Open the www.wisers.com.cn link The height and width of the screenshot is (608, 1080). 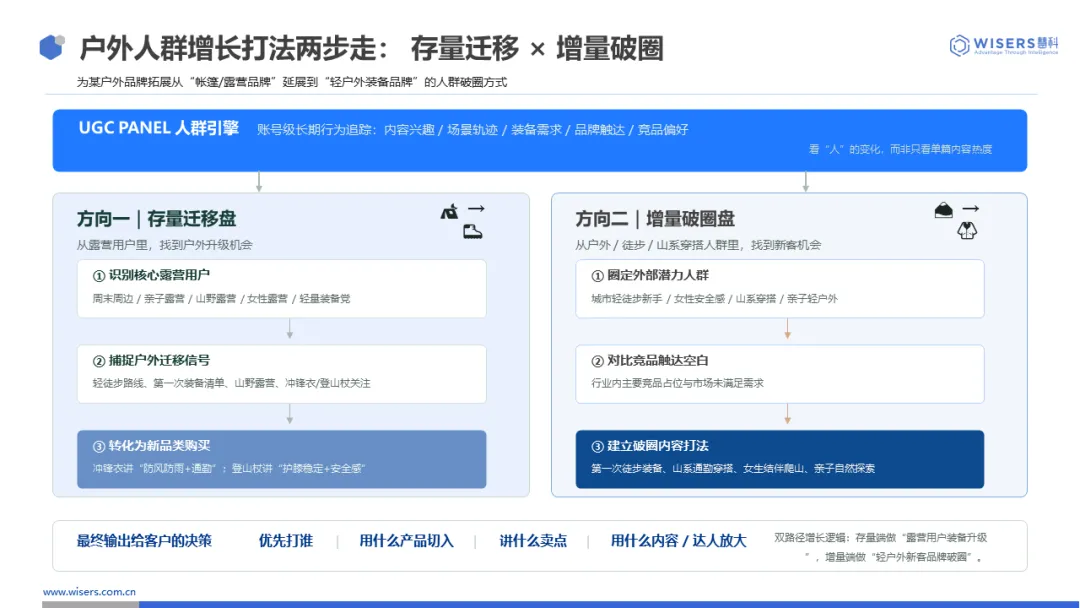[x=90, y=591]
